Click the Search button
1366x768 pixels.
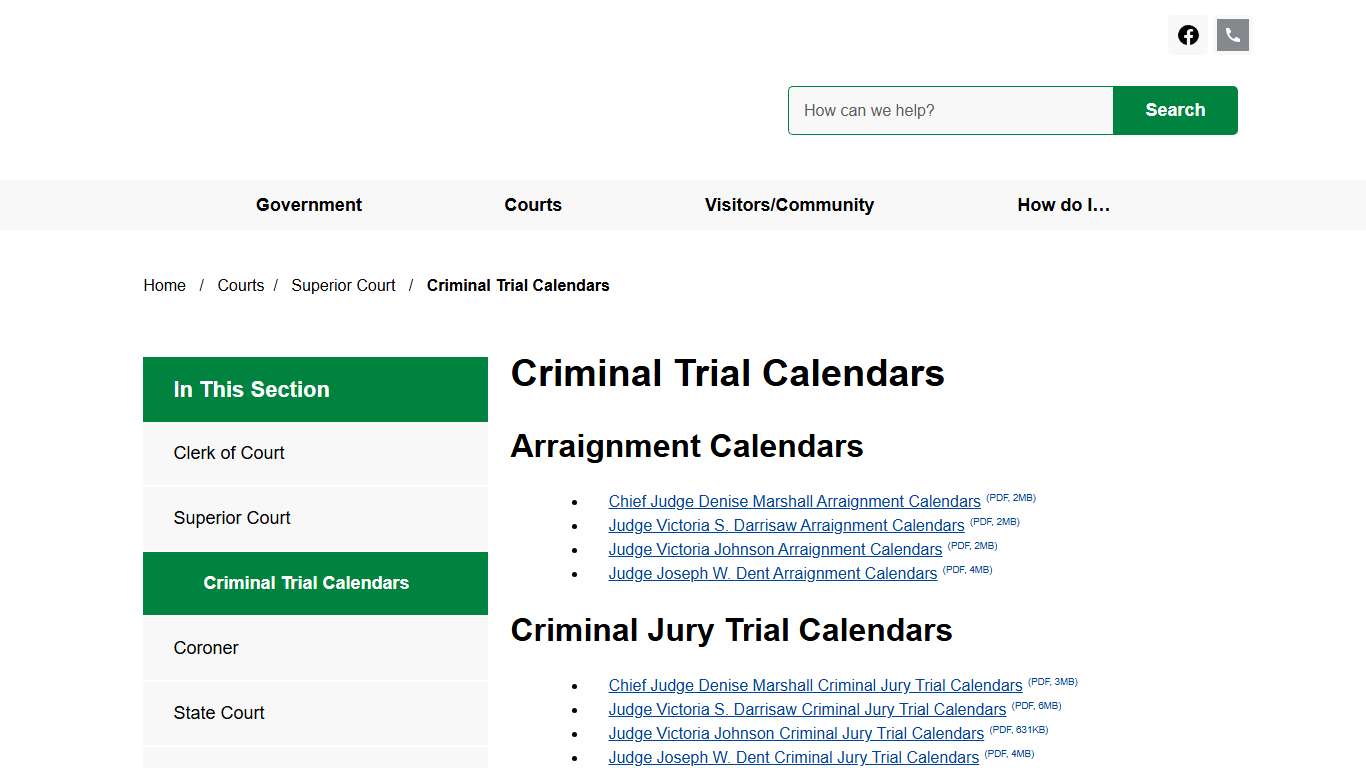tap(1175, 110)
